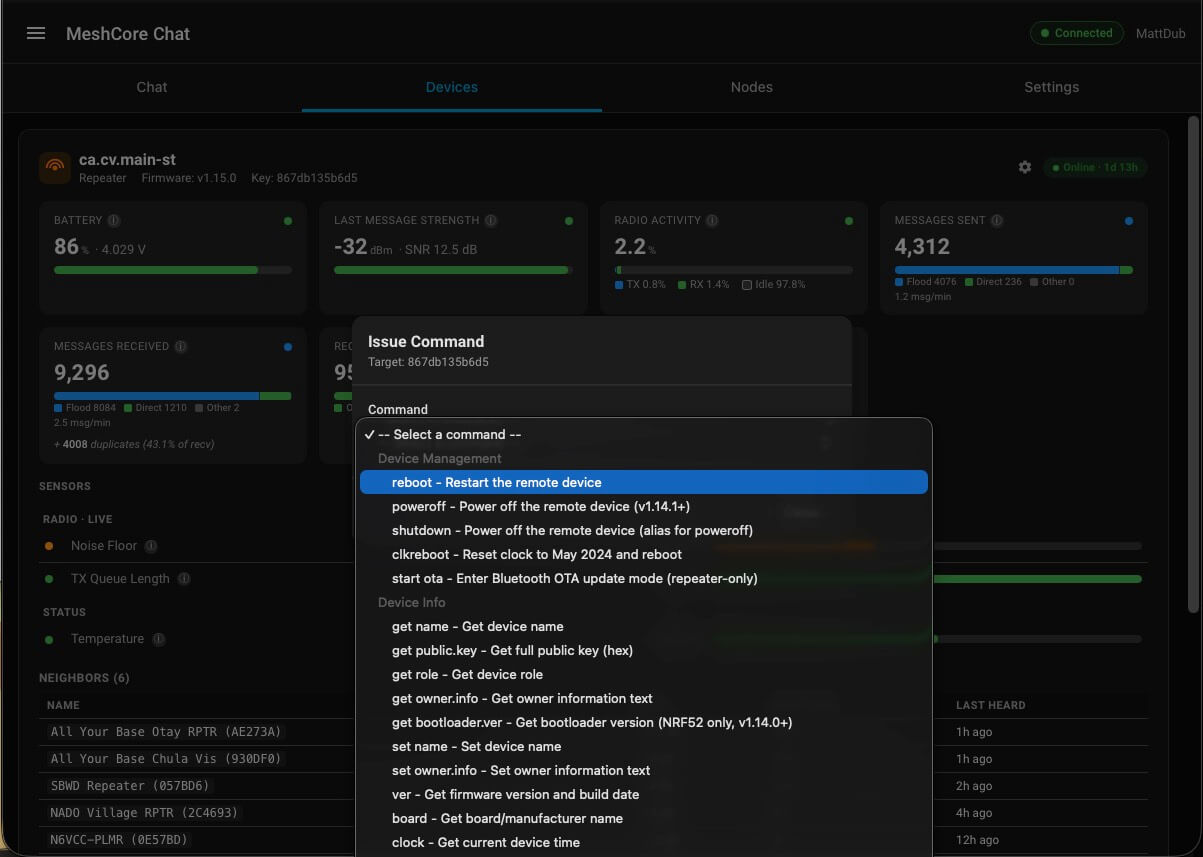Choose set owner.info option
This screenshot has height=857, width=1203.
pos(644,770)
